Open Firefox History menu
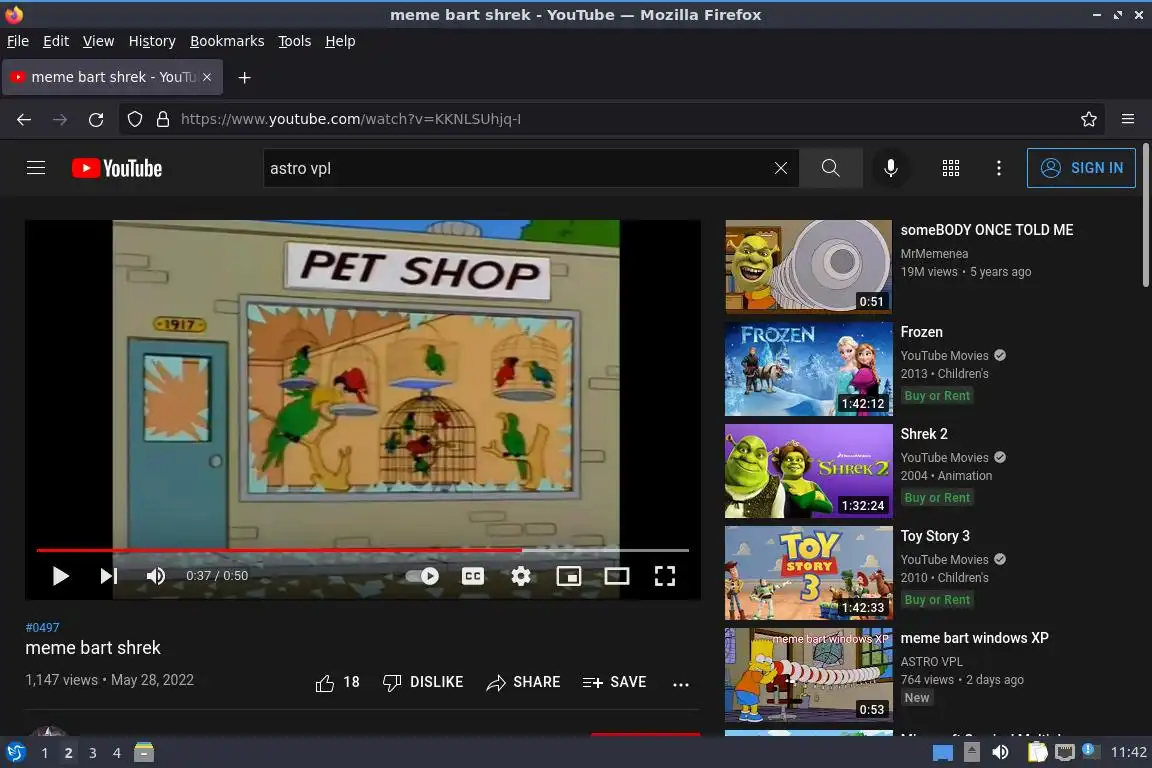This screenshot has width=1152, height=768. point(152,41)
